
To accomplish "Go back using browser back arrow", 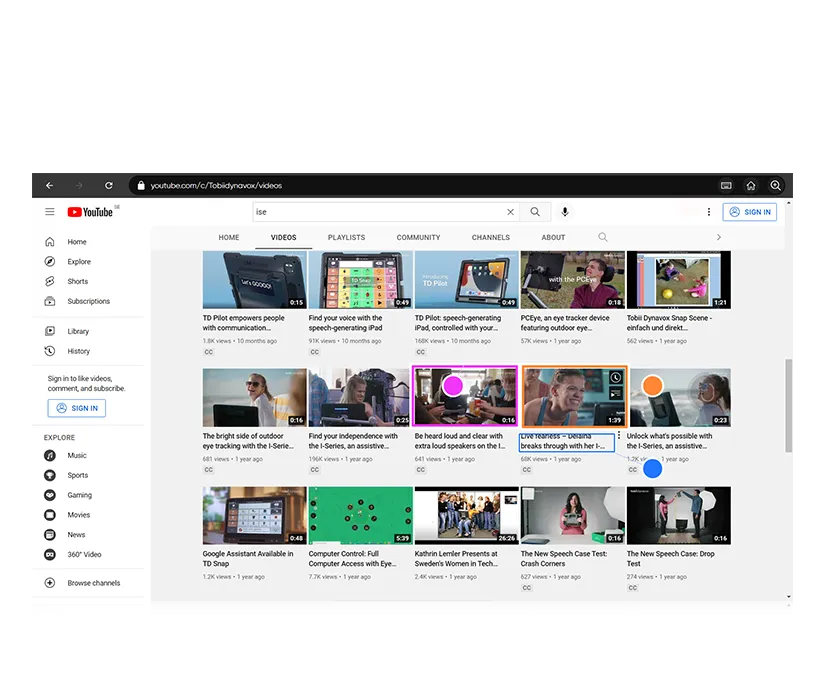I will (x=49, y=185).
